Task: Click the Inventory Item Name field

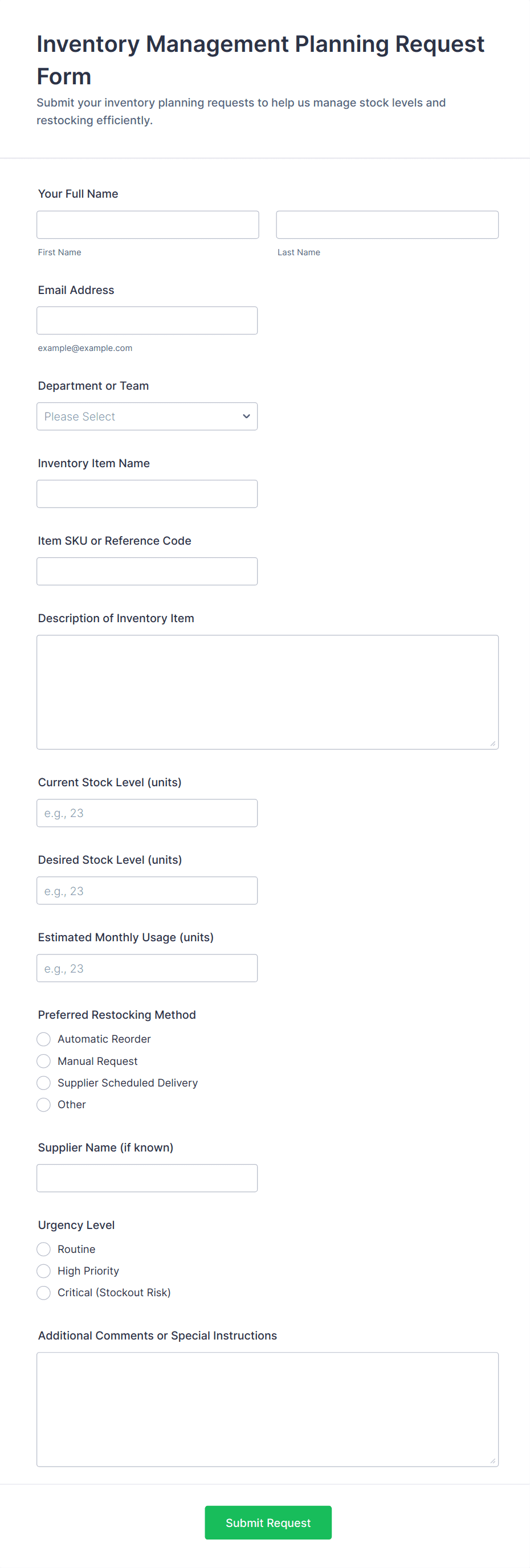Action: point(146,493)
